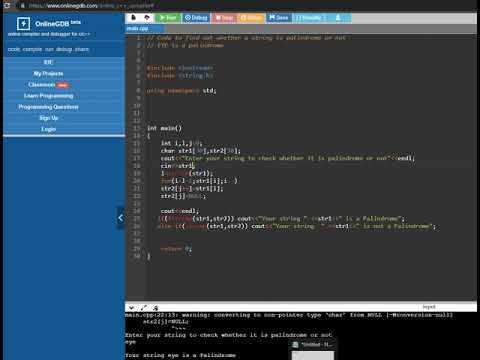The height and width of the screenshot is (360, 480).
Task: Run the program with green Run button
Action: 168,18
